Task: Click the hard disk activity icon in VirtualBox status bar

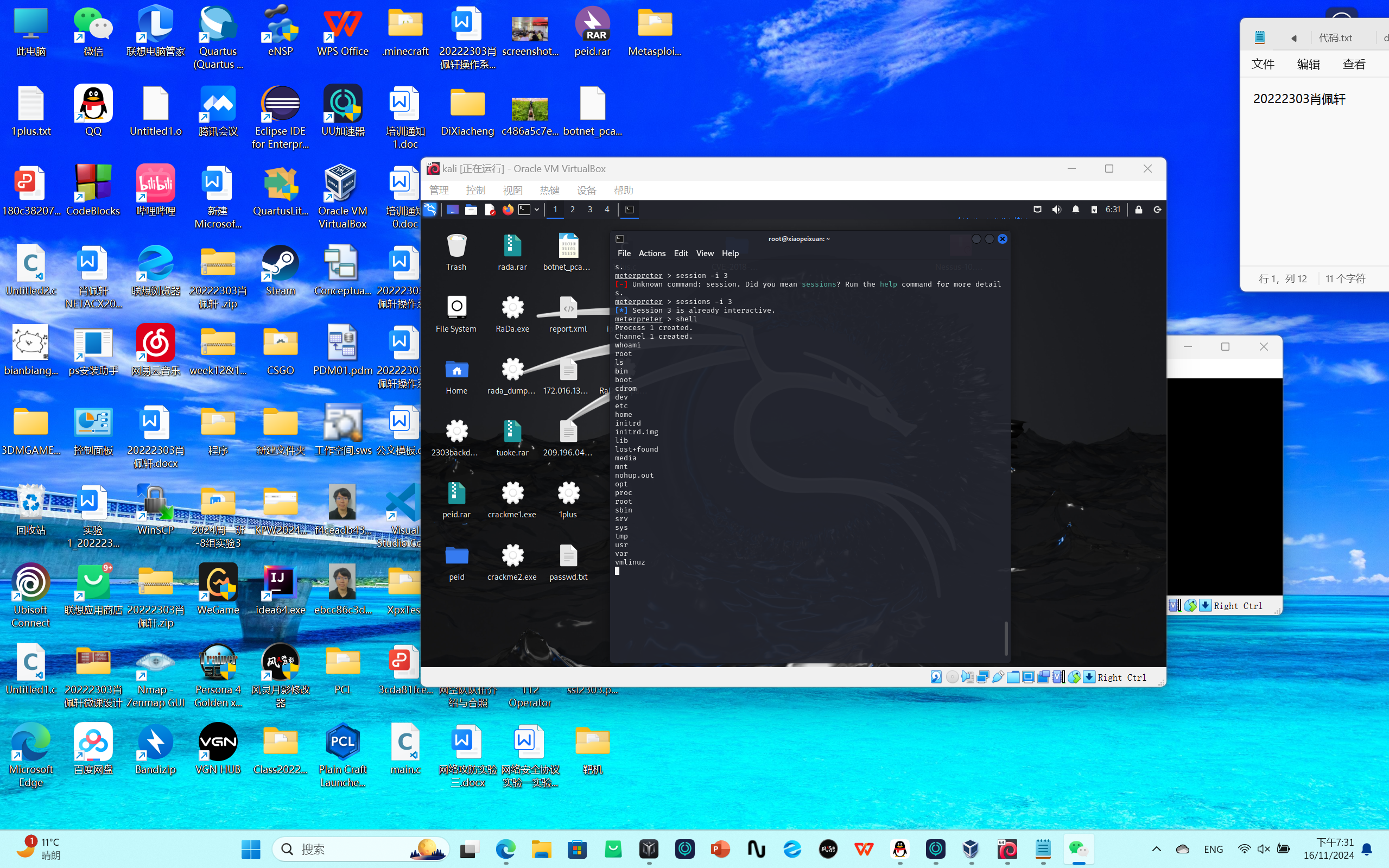Action: point(936,677)
